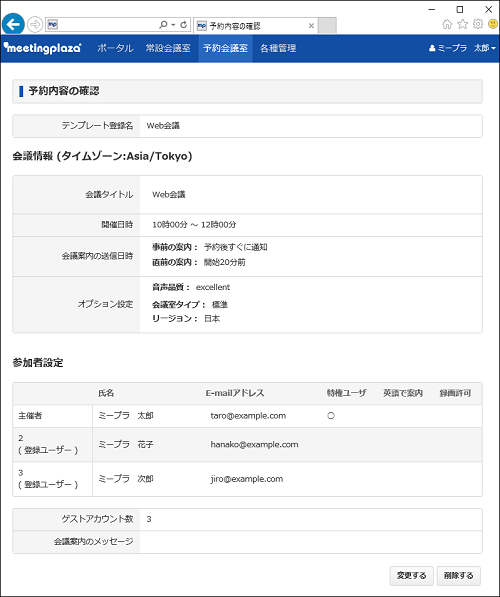Screen dimensions: 500x597
Task: Open the ポータル menu item
Action: click(x=115, y=48)
